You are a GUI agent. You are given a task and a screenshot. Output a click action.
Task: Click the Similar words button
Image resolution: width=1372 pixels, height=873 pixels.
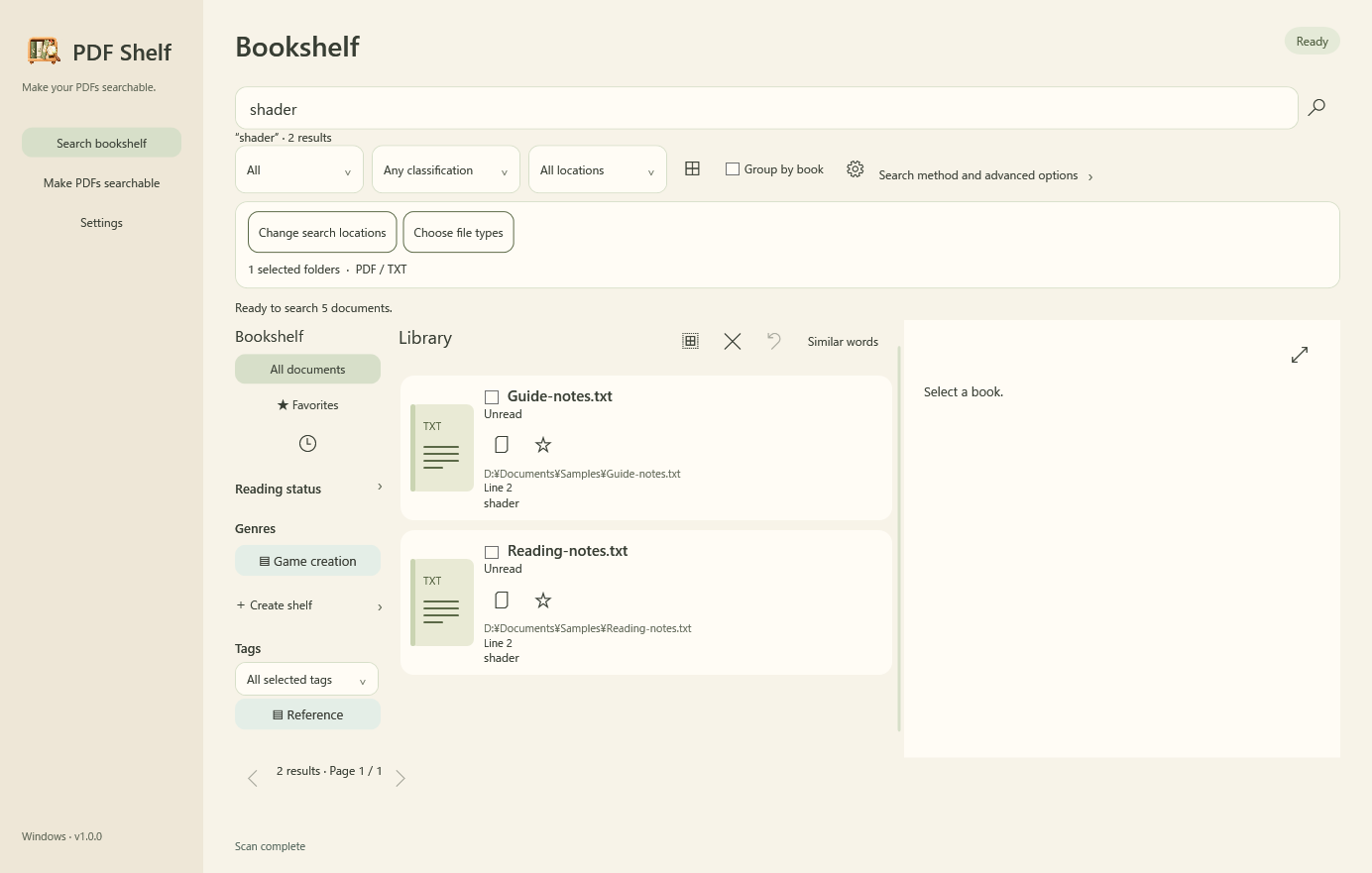[x=843, y=341]
